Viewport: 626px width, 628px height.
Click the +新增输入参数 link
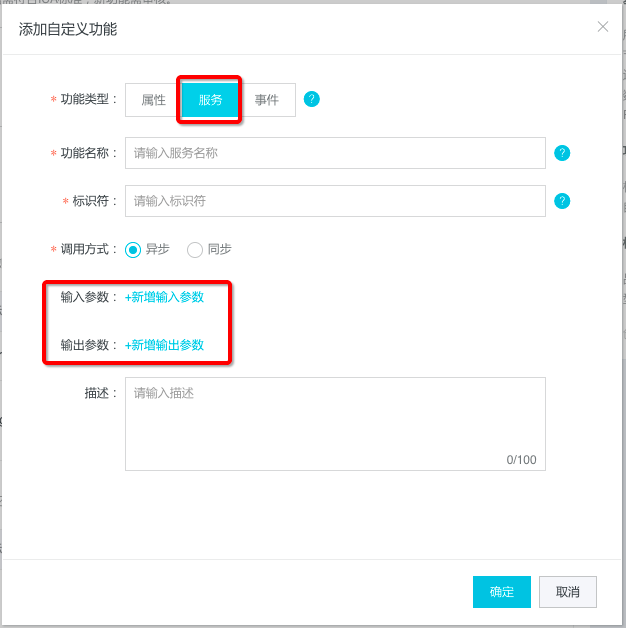point(164,297)
